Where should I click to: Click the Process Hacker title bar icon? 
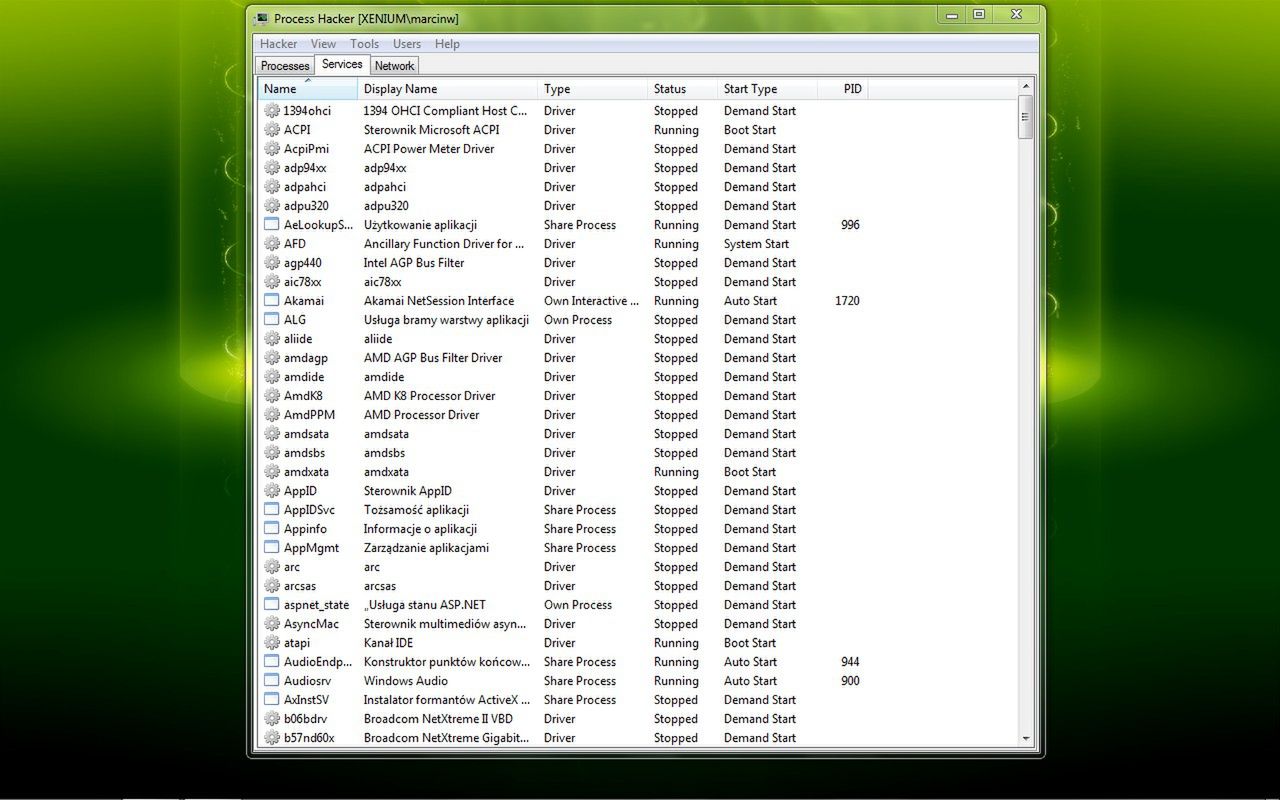click(262, 18)
